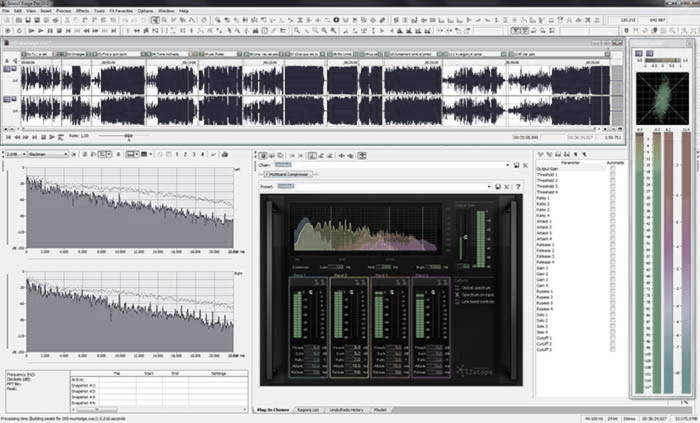Click the phase scope display in meters panel
The width and height of the screenshot is (700, 423).
[x=662, y=98]
